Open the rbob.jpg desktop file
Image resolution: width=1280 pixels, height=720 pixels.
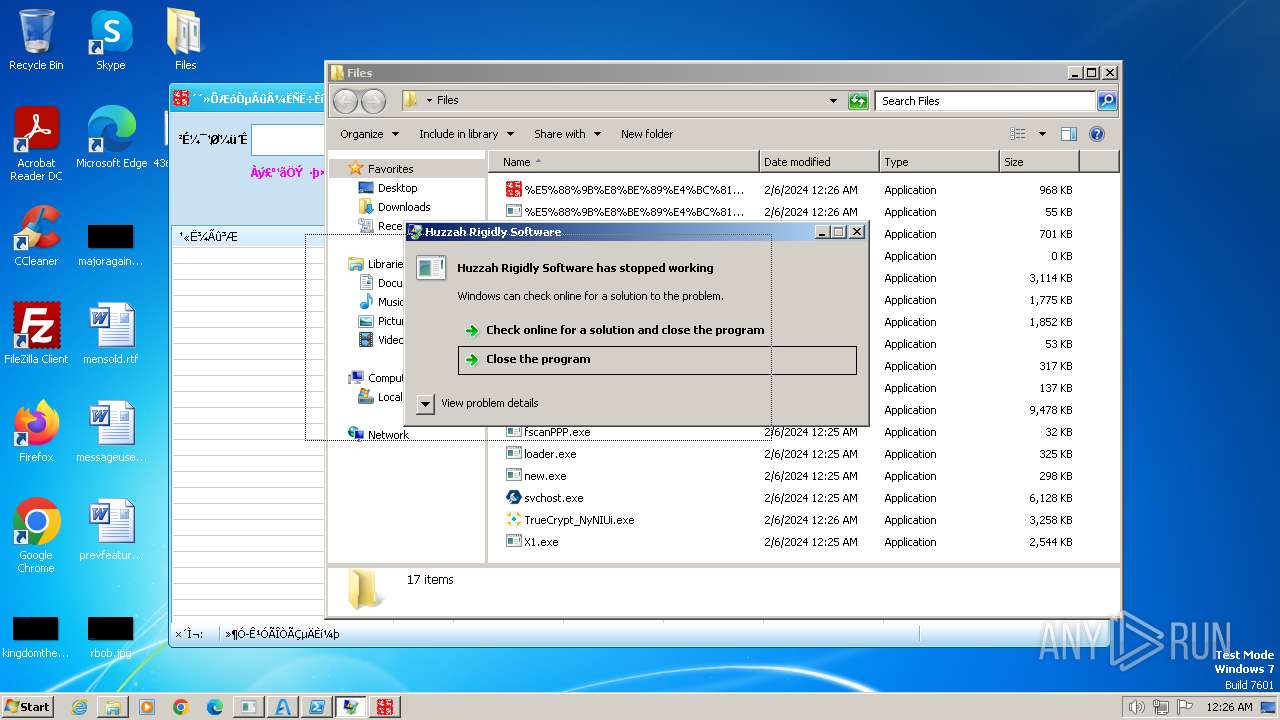click(111, 638)
